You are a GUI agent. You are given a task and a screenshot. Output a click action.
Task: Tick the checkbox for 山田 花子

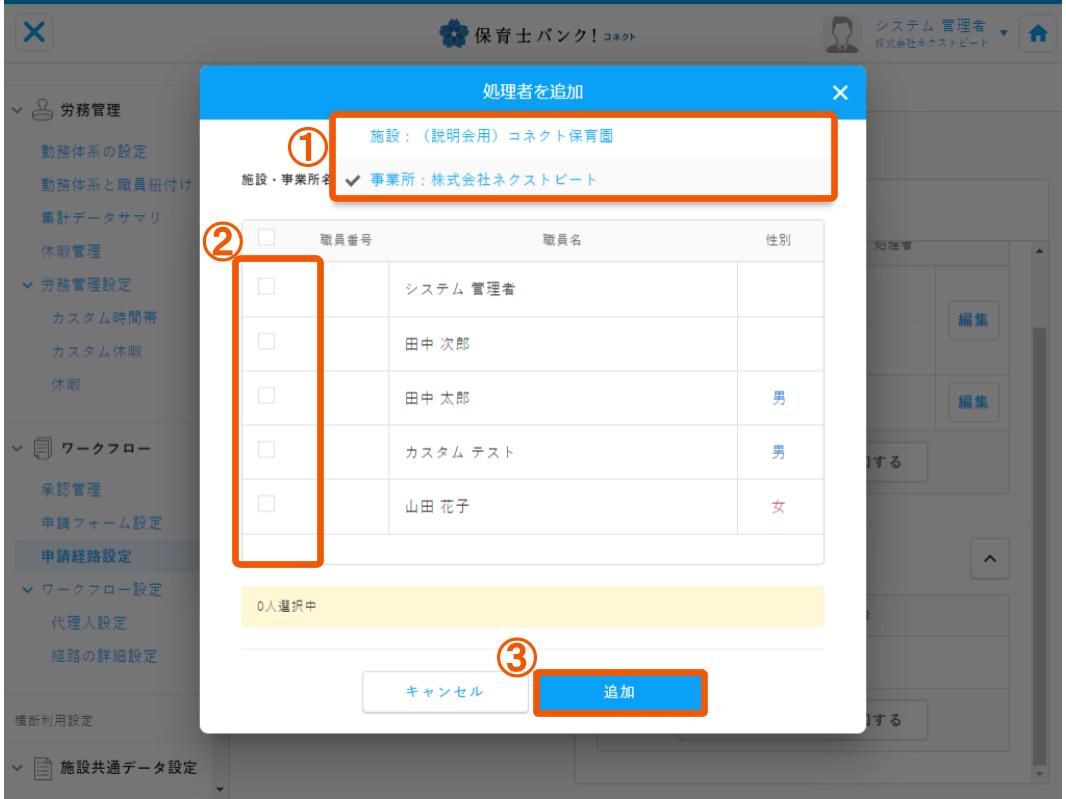(x=266, y=505)
